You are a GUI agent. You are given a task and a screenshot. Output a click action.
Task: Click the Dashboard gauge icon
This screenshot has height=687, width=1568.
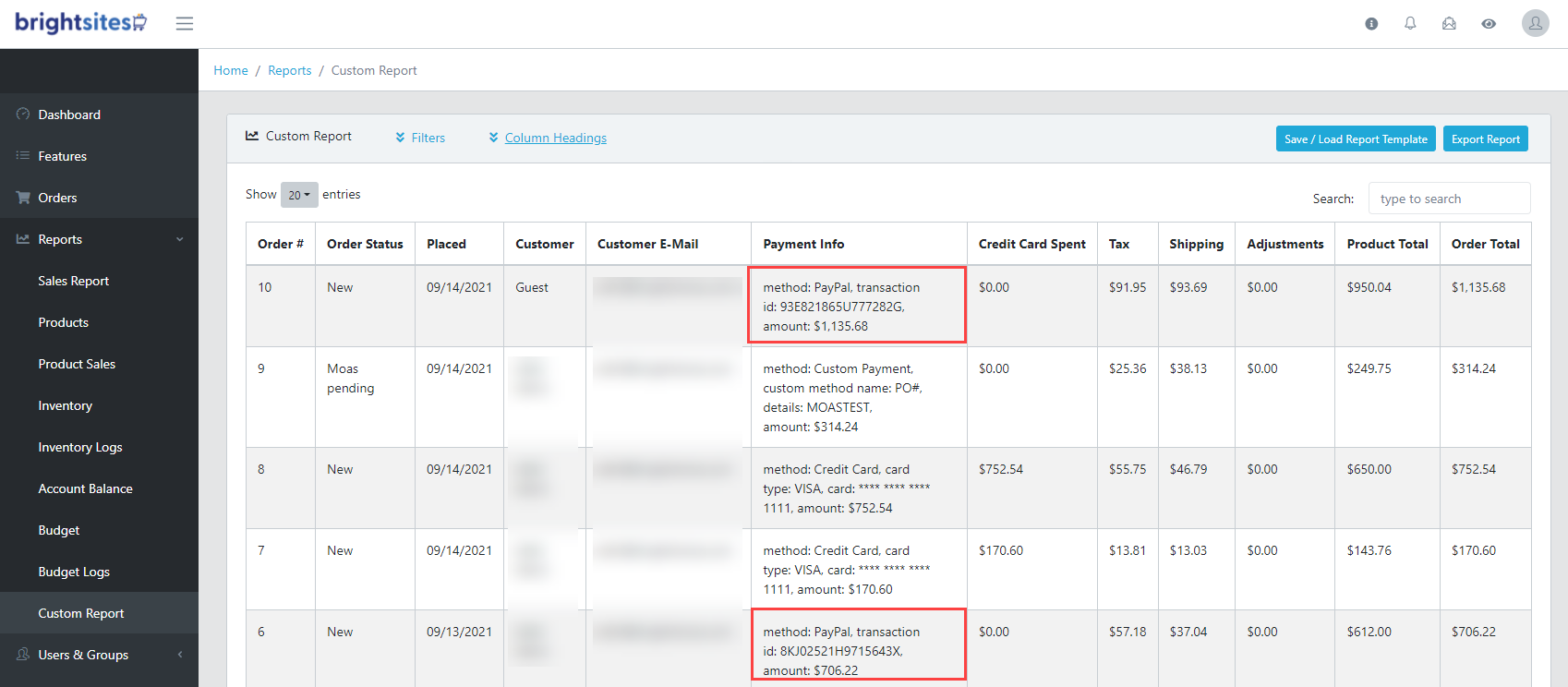tap(23, 114)
